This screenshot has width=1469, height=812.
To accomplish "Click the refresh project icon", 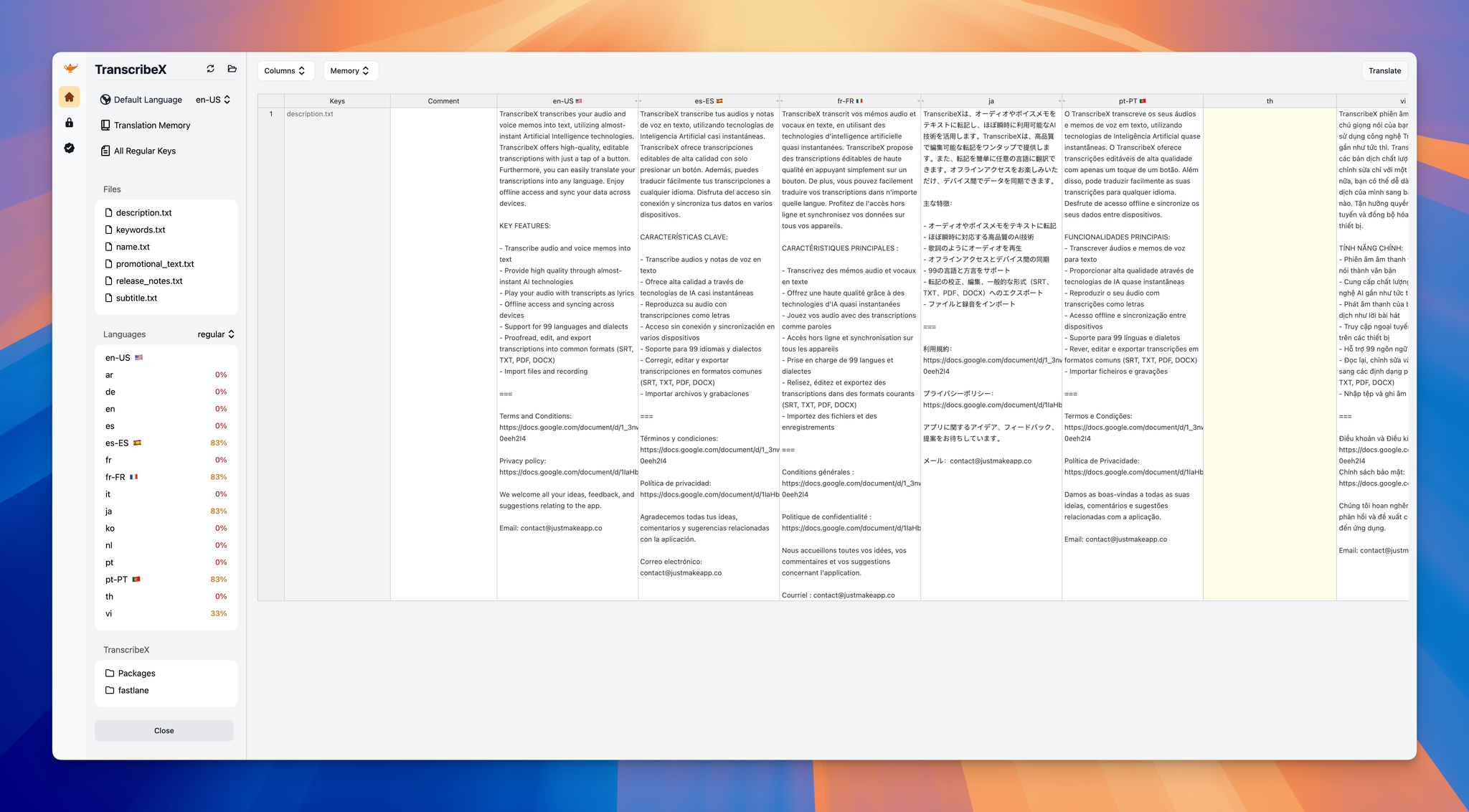I will (x=210, y=69).
